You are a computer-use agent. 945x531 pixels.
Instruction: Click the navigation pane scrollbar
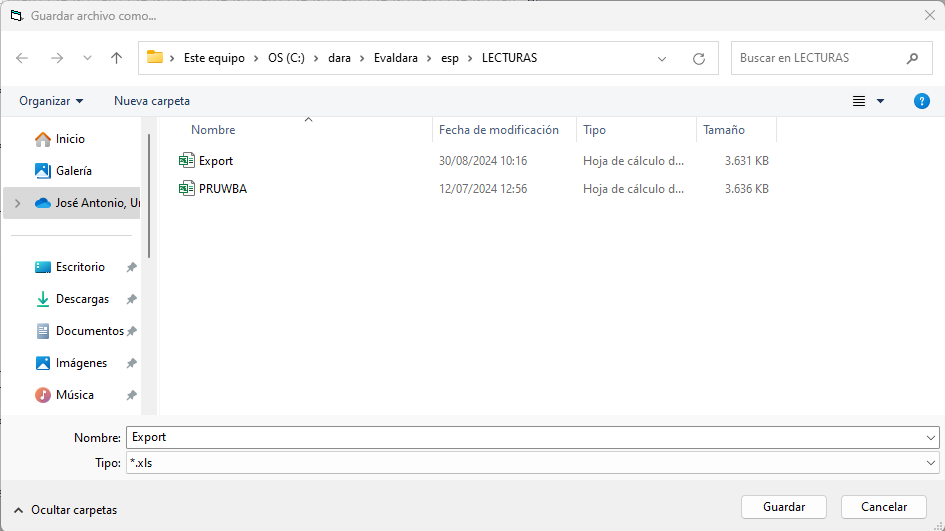pos(149,196)
